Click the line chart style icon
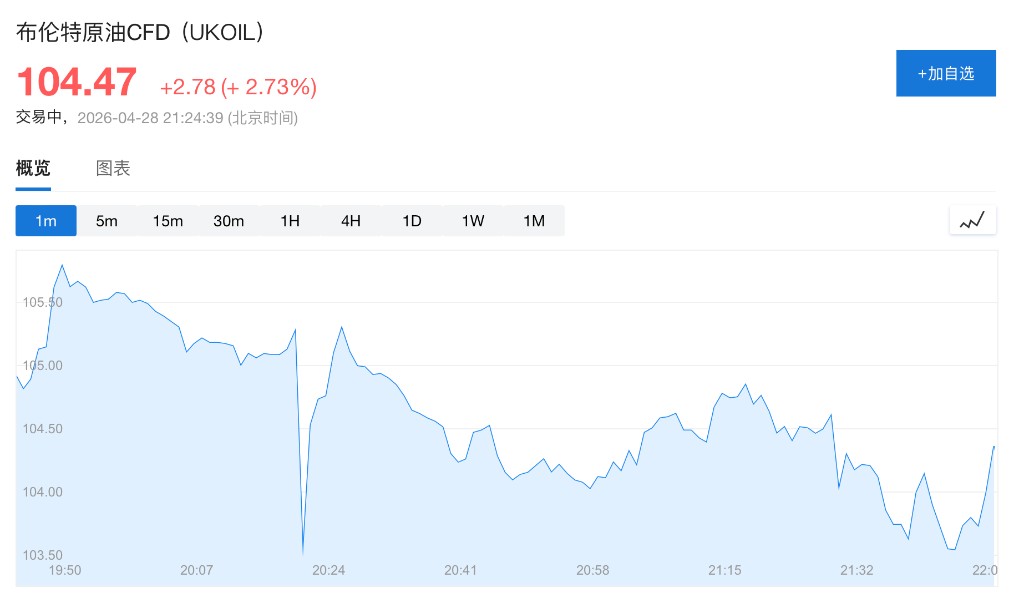Screen dimensions: 1024x599 (x=972, y=221)
